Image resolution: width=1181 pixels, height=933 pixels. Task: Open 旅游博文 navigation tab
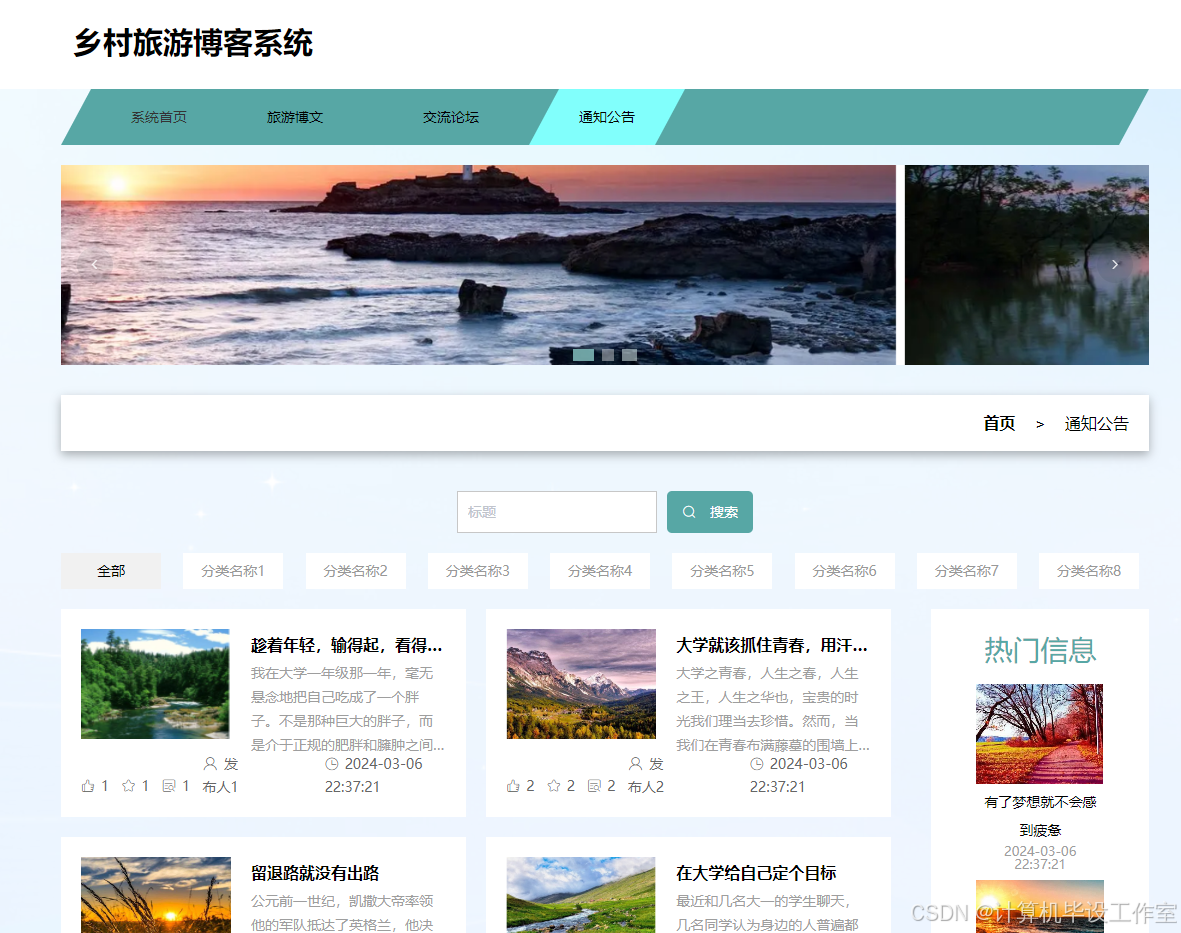click(295, 117)
